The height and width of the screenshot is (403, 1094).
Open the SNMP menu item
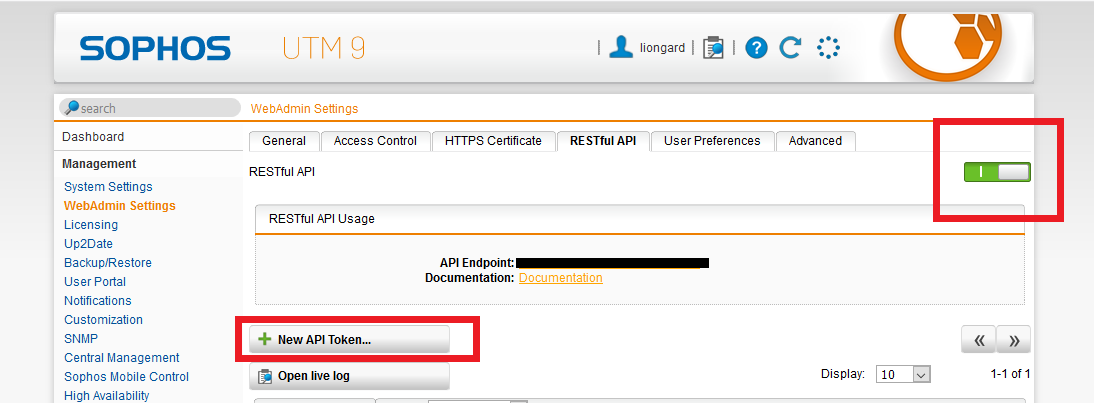[x=81, y=339]
